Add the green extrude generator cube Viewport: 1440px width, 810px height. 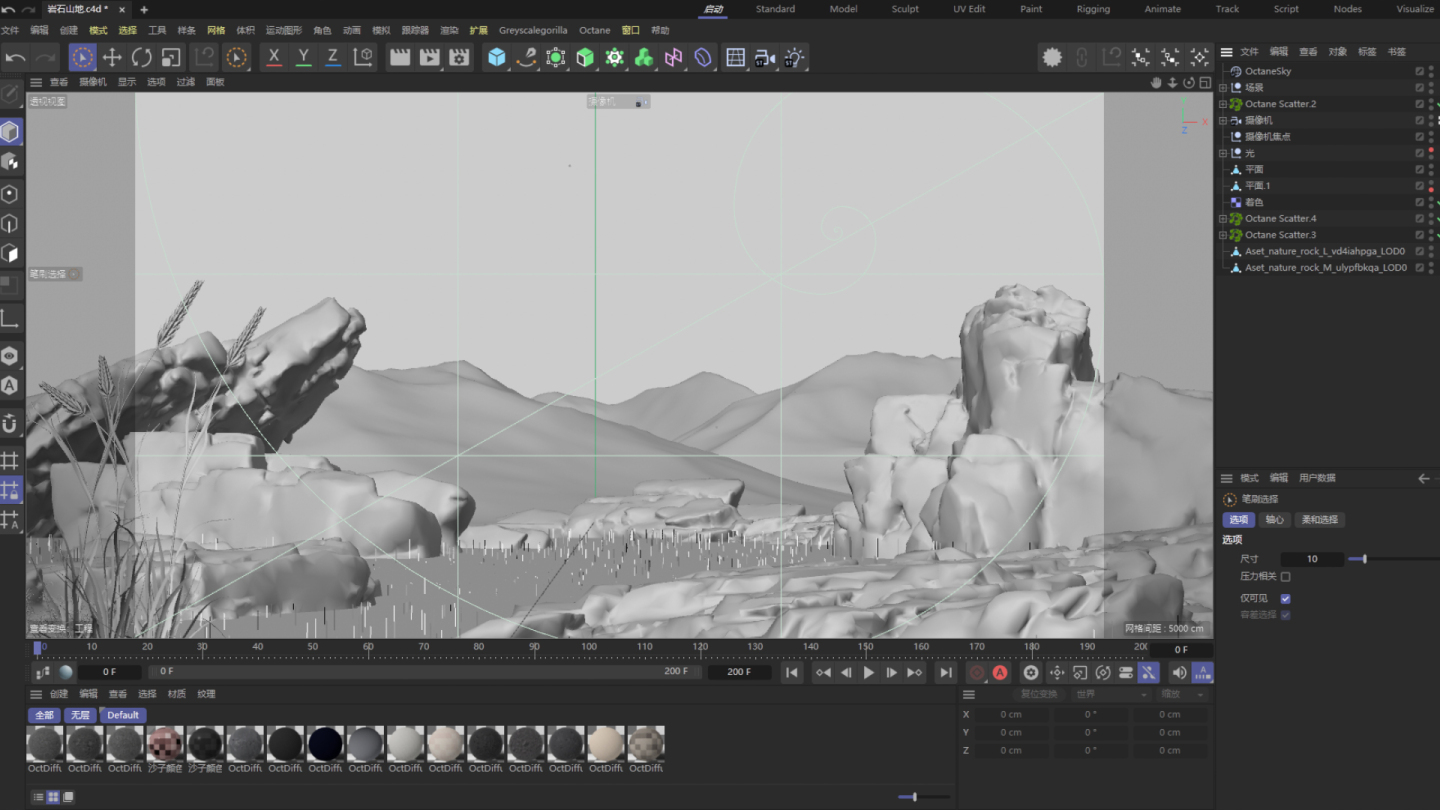(x=585, y=57)
